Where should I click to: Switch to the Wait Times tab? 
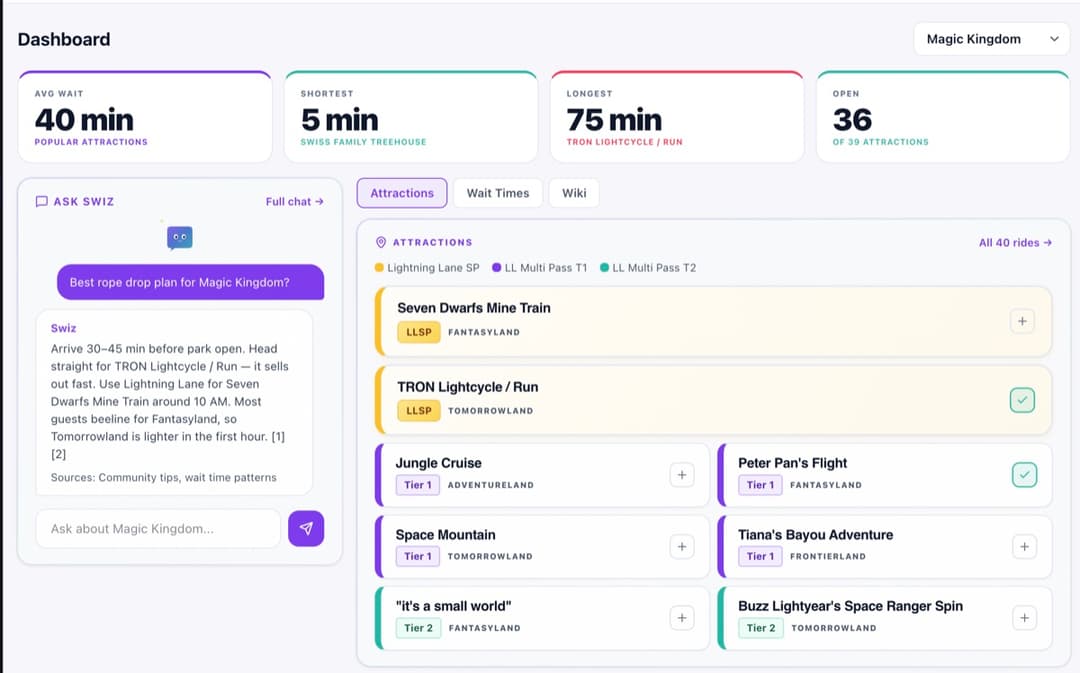(497, 192)
